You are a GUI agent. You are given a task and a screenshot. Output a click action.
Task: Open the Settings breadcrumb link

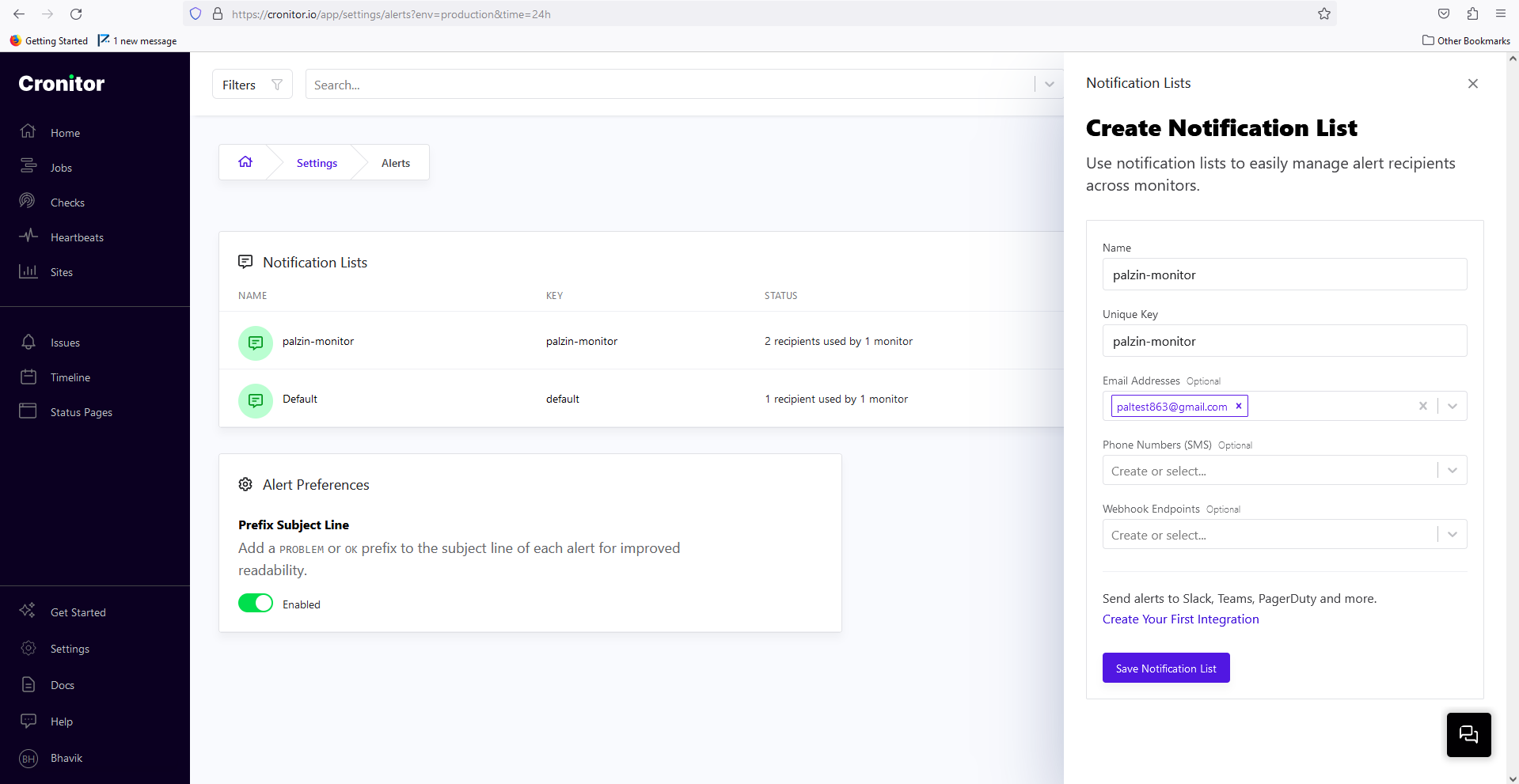tap(317, 163)
